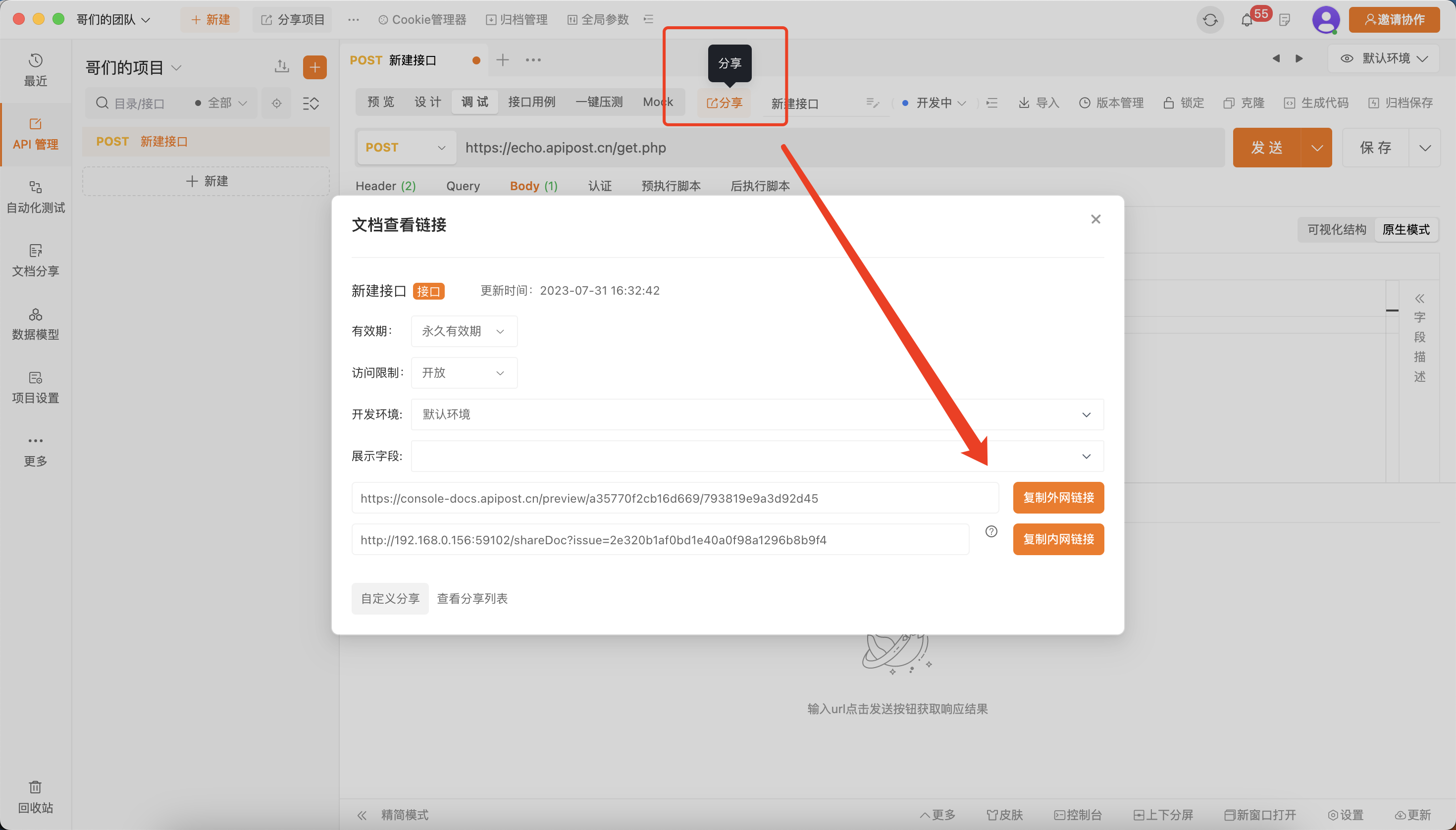This screenshot has width=1456, height=830.
Task: Select 查看分享列表 view share list link
Action: coord(472,598)
